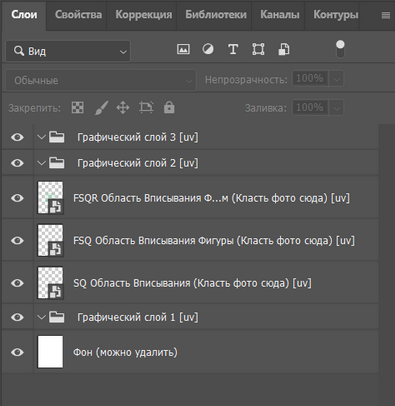Screen dimensions: 395x406
Task: Click the lock all padlock icon
Action: [169, 107]
